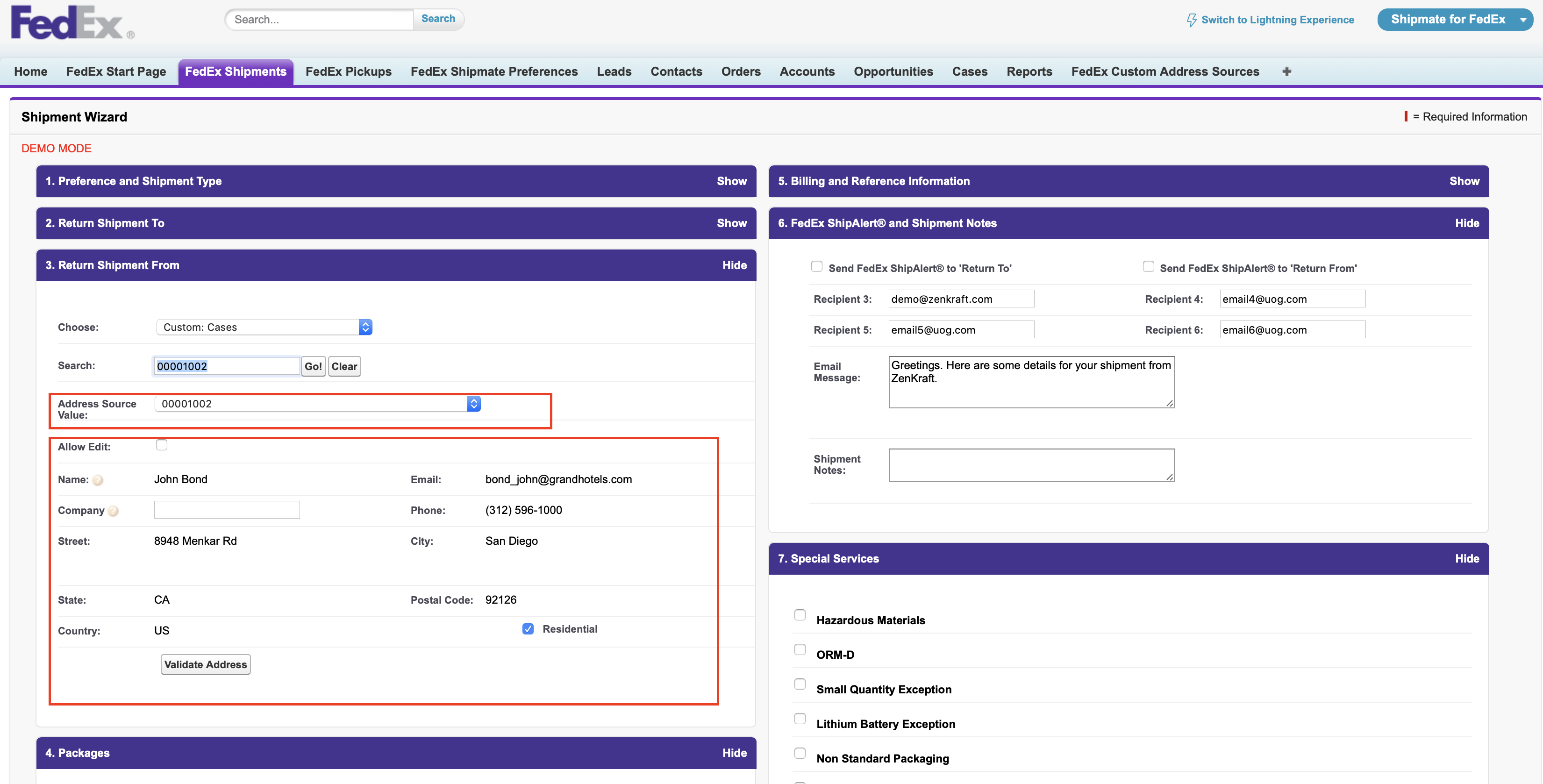Switch to Cases tab
The width and height of the screenshot is (1543, 784).
(970, 71)
